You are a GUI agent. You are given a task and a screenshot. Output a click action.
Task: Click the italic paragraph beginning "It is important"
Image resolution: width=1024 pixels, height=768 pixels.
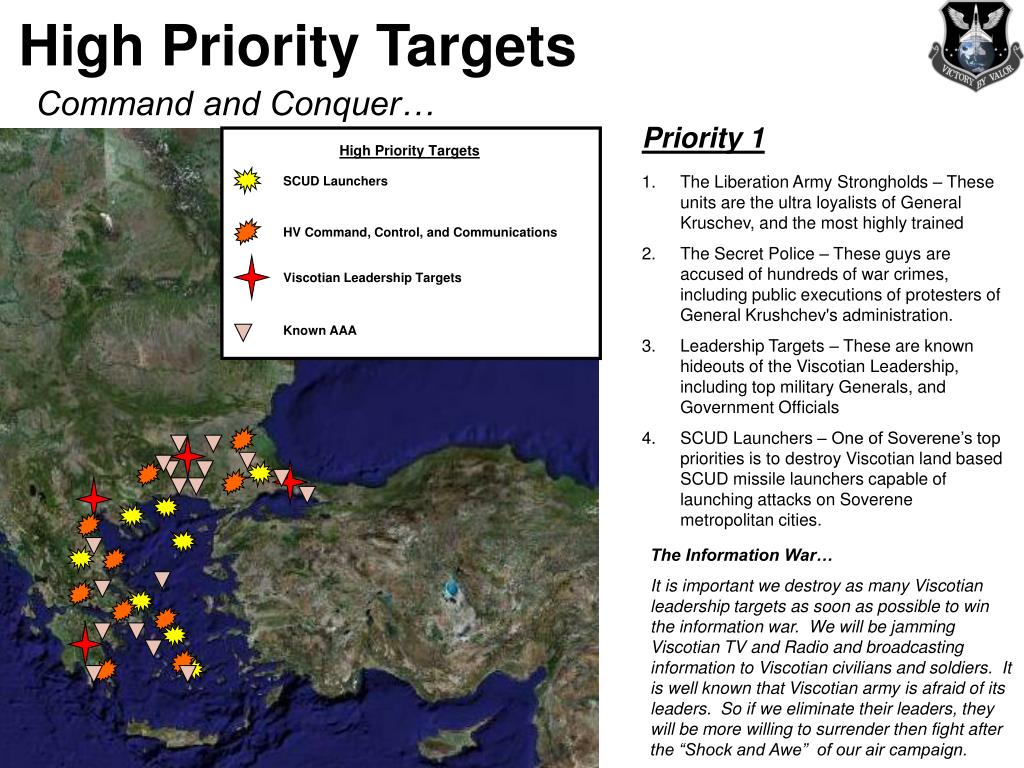point(831,667)
